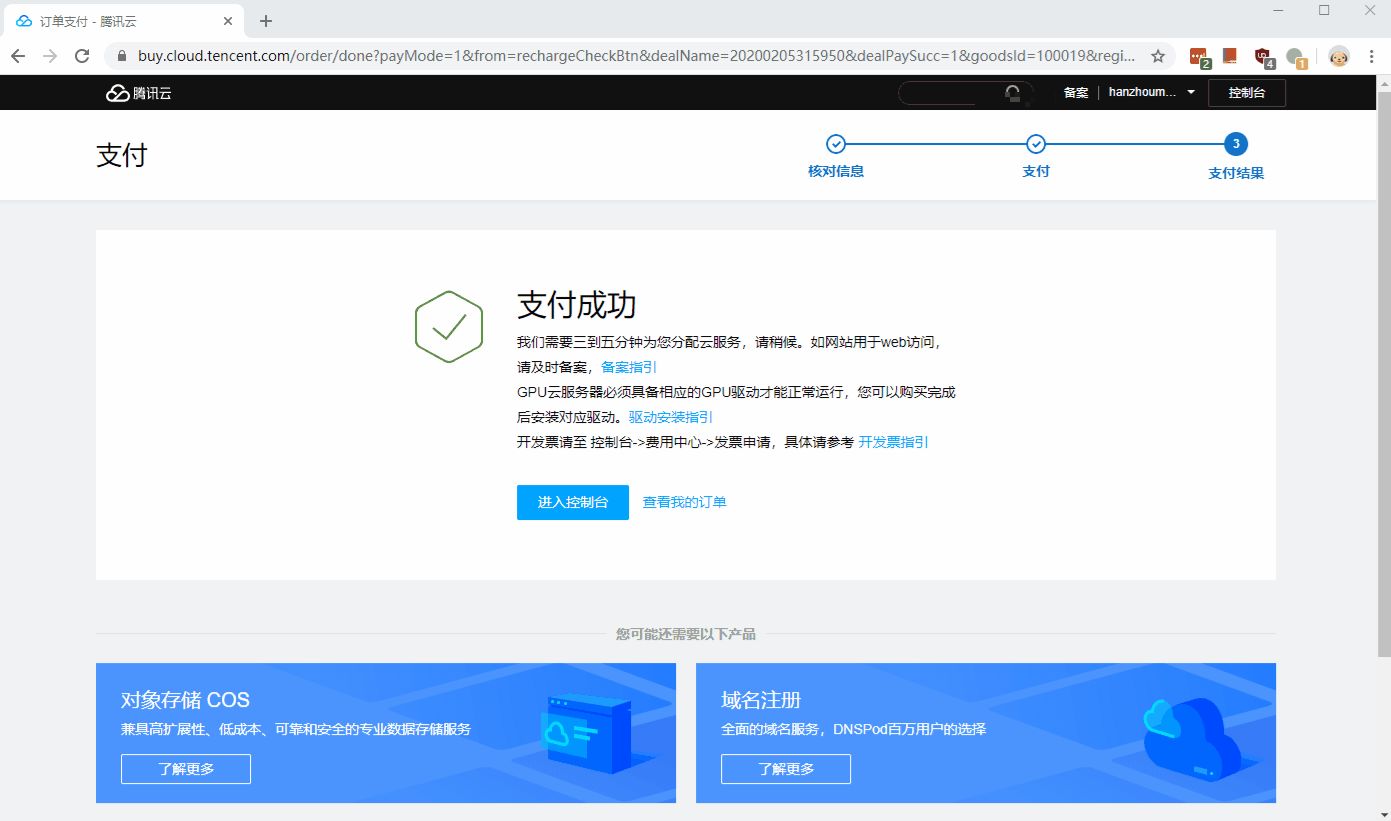Expand the hanzhoum account dropdown
Screen dimensions: 1391x821
pyautogui.click(x=1150, y=92)
